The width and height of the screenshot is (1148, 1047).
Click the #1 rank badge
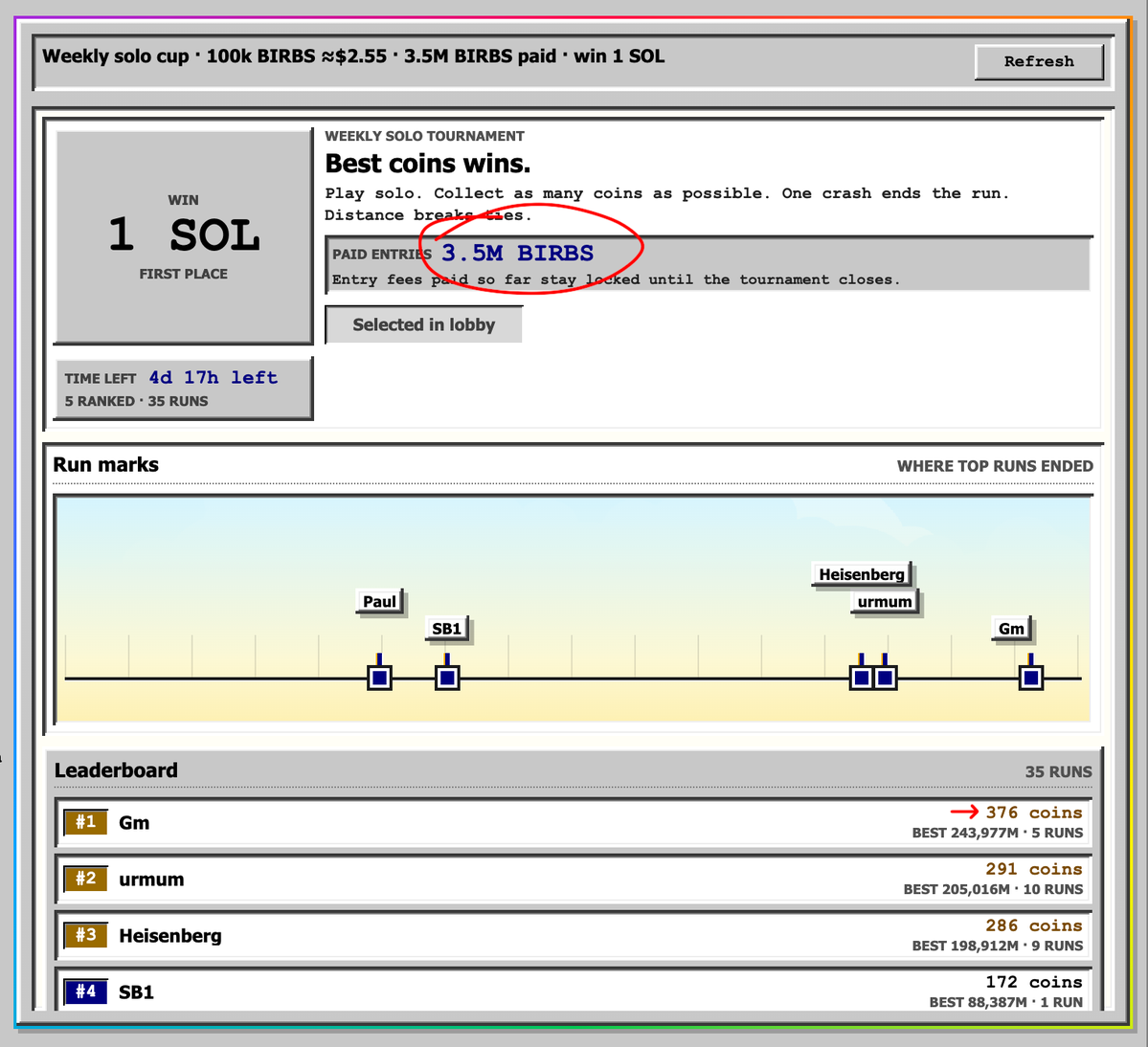pyautogui.click(x=85, y=822)
